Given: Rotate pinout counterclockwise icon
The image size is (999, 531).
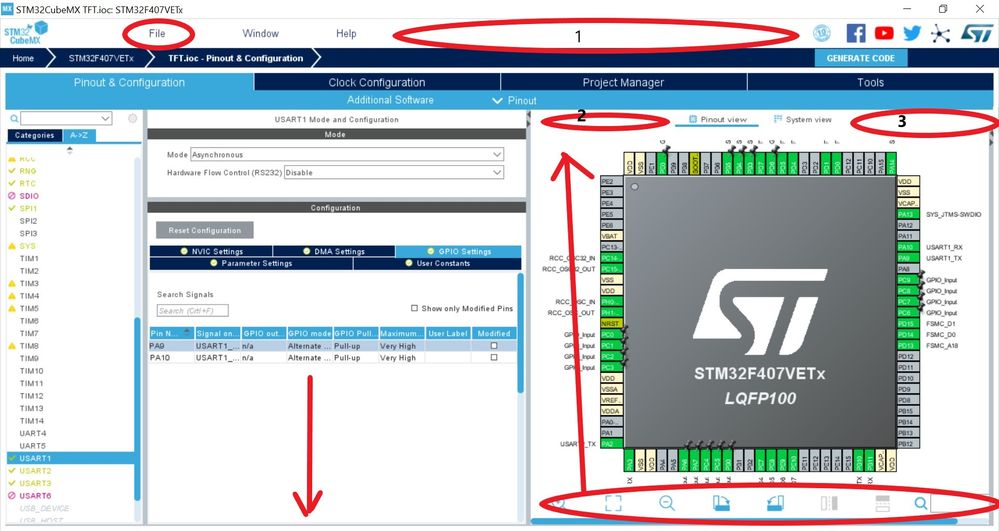Looking at the screenshot, I should [x=775, y=503].
